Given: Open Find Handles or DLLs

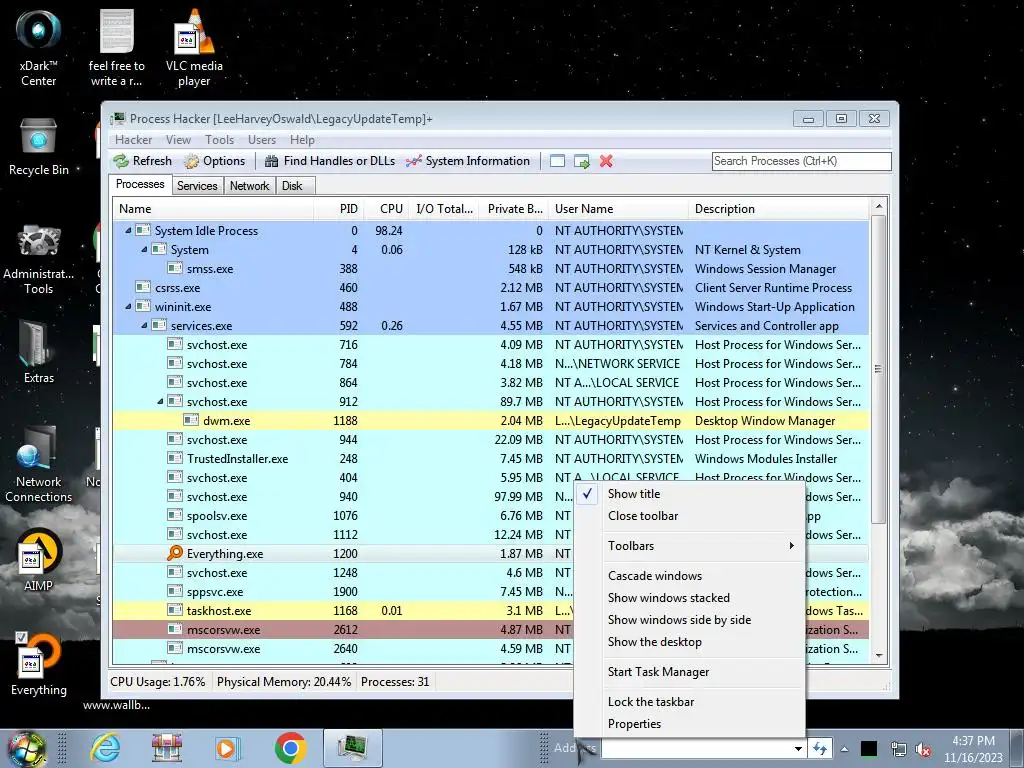Looking at the screenshot, I should tap(330, 161).
